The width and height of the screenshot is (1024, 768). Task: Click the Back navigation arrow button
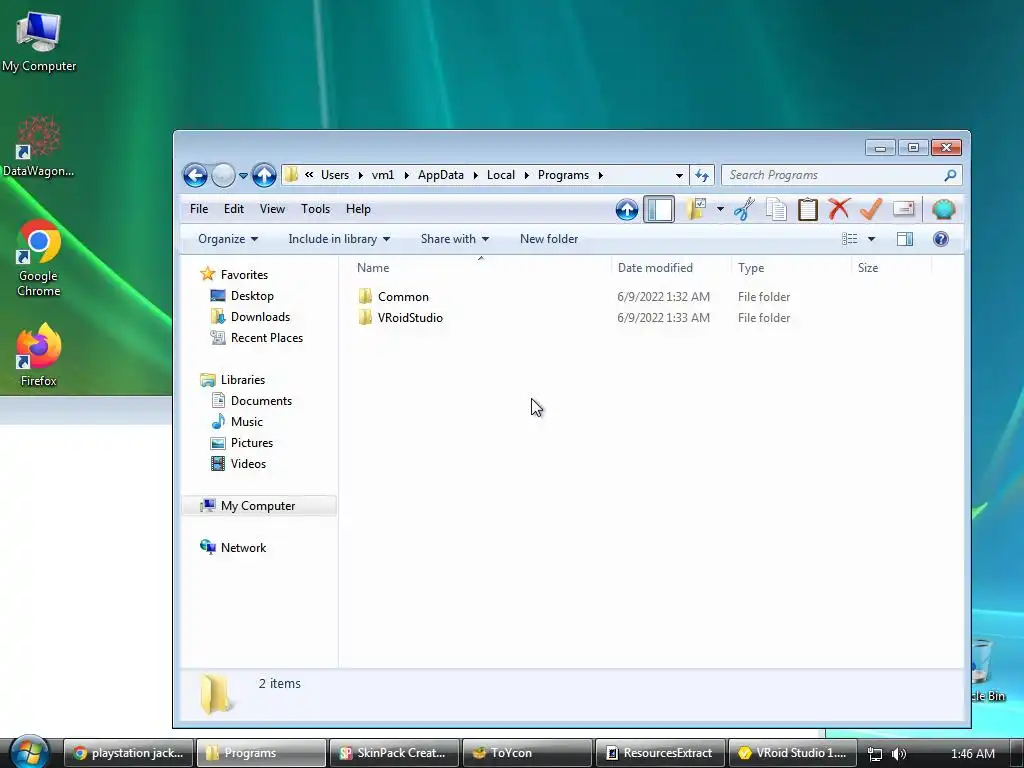pos(195,175)
